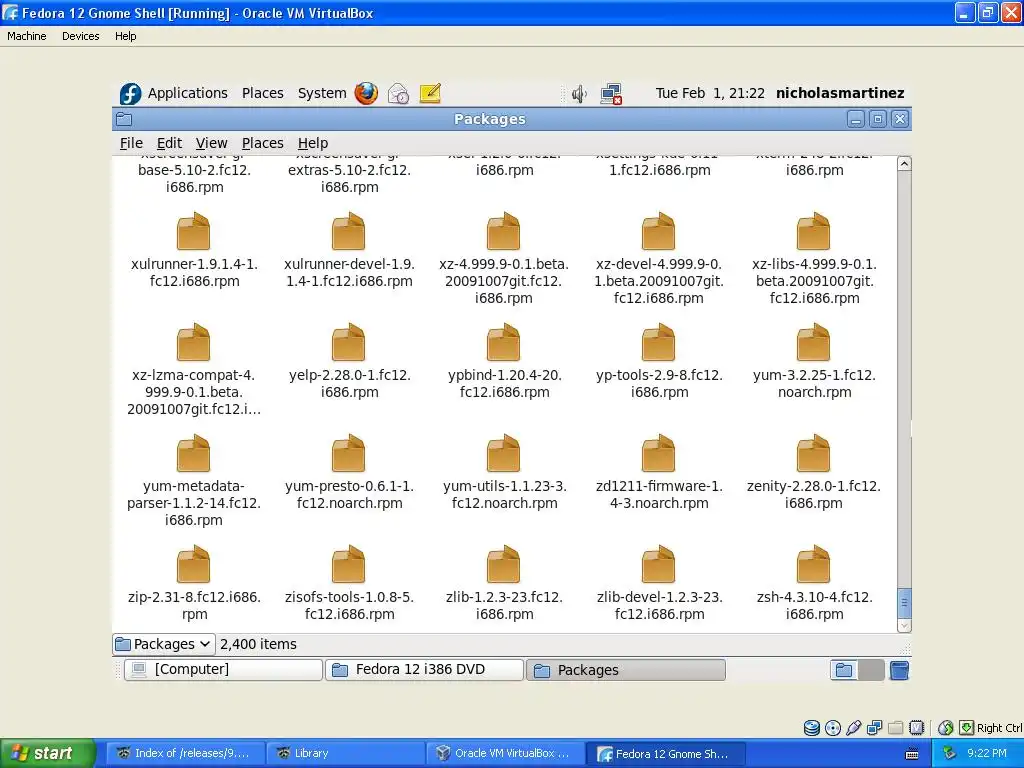
Task: Select the xz-libs-4.999.9 package icon
Action: [813, 231]
